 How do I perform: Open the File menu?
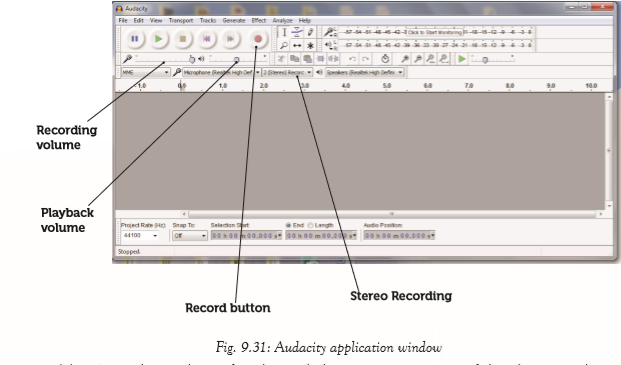click(123, 21)
